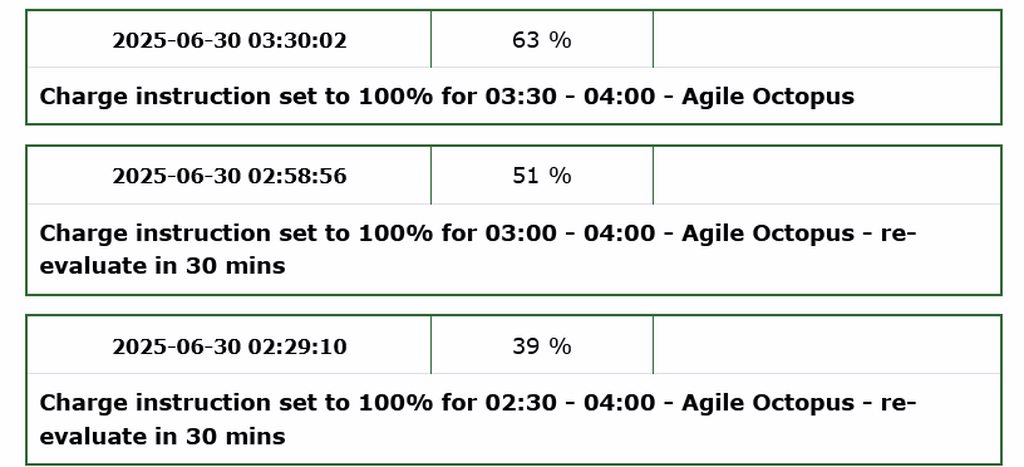
Task: Click the empty cell beside 39 %
Action: tap(826, 346)
